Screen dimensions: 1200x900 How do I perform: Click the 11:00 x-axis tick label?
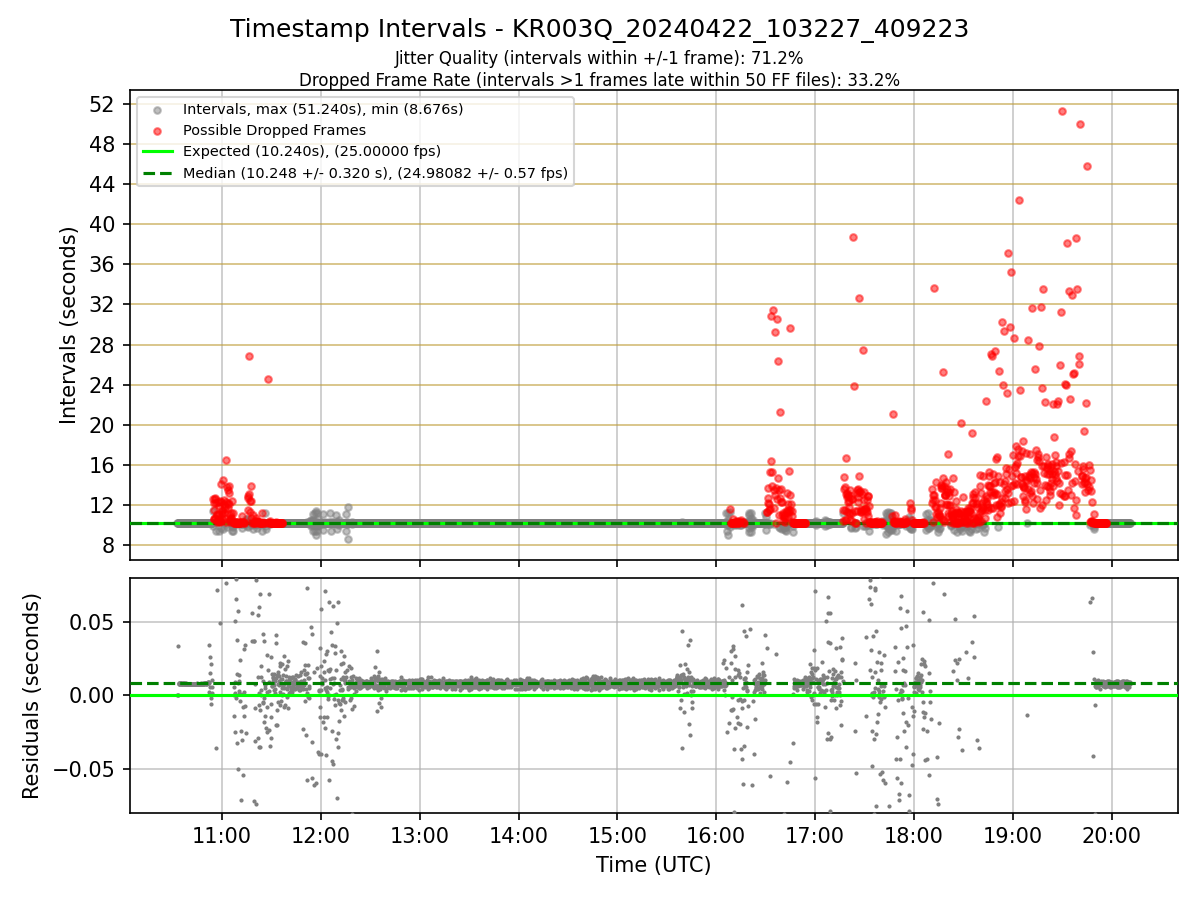pos(222,836)
